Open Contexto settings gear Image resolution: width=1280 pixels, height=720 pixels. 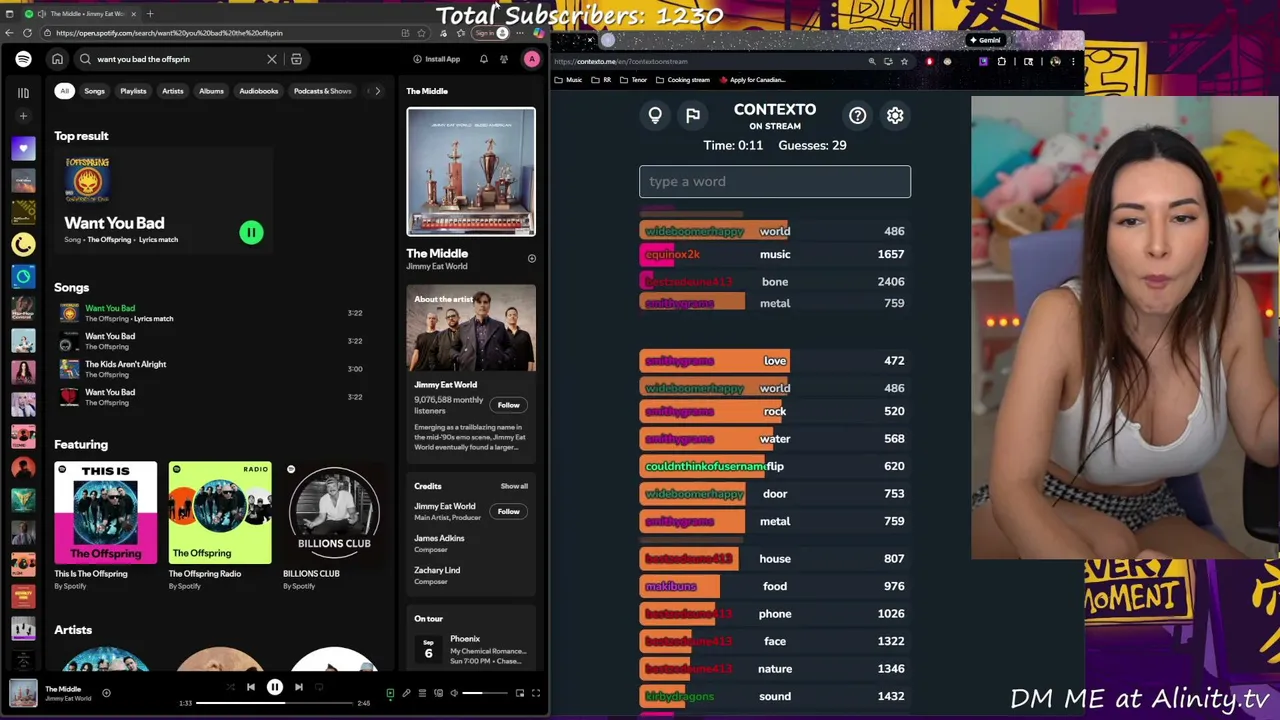pos(895,116)
